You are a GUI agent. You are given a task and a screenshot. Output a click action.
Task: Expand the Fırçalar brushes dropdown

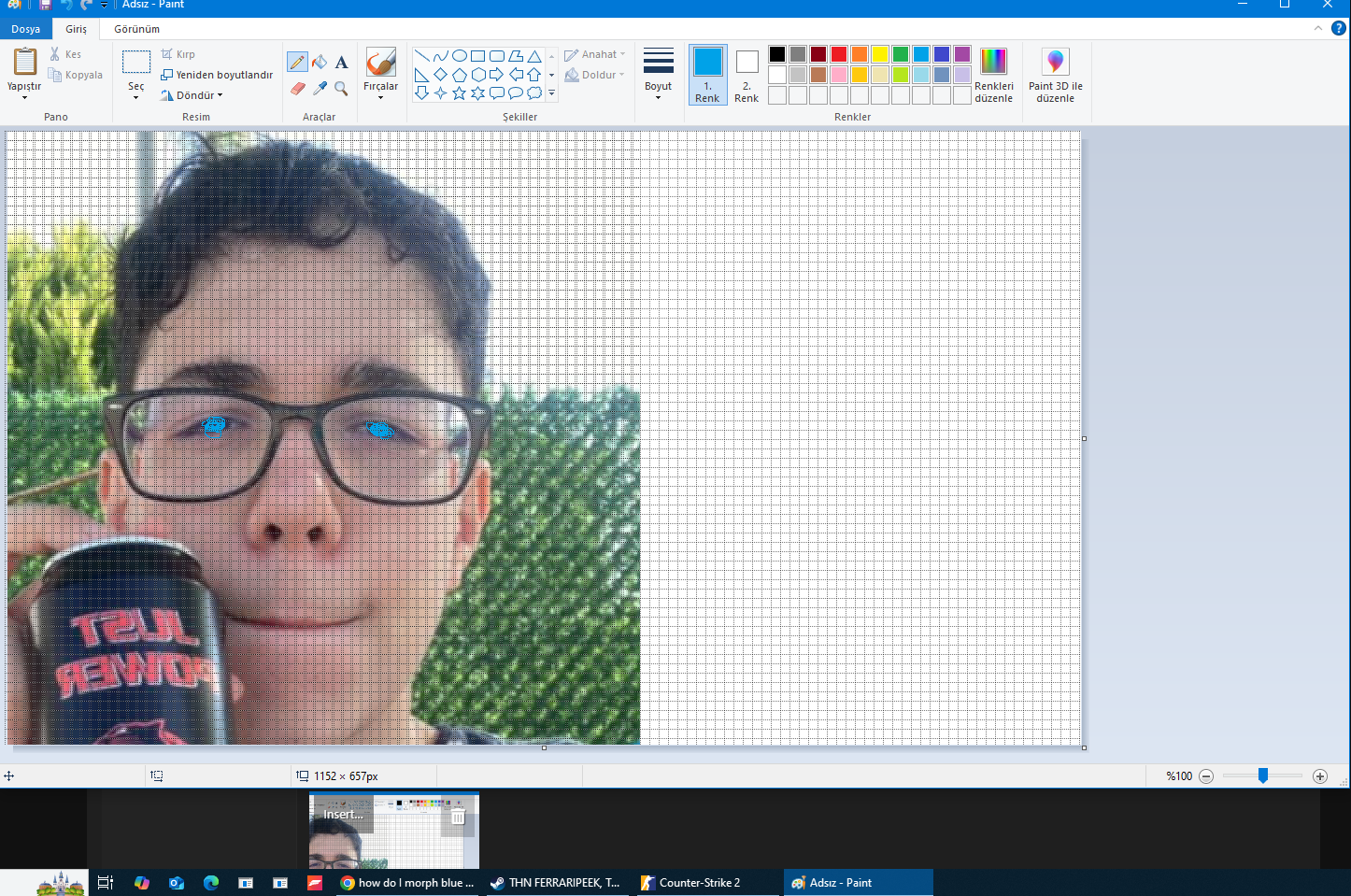coord(380,75)
